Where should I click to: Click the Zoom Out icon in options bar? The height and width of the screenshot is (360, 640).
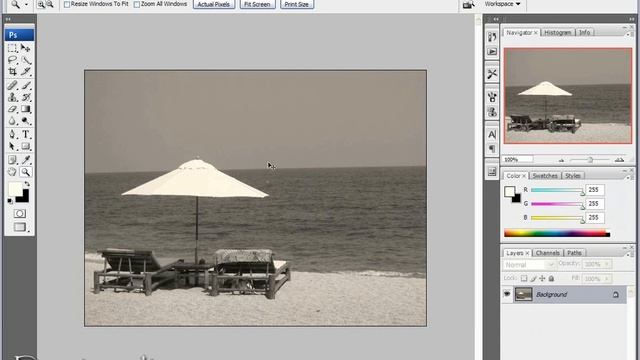pyautogui.click(x=50, y=4)
